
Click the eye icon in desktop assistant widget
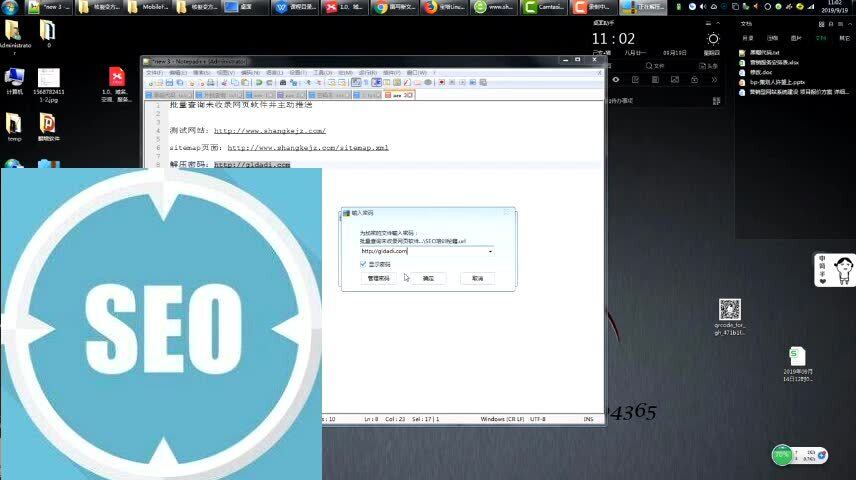pyautogui.click(x=616, y=80)
